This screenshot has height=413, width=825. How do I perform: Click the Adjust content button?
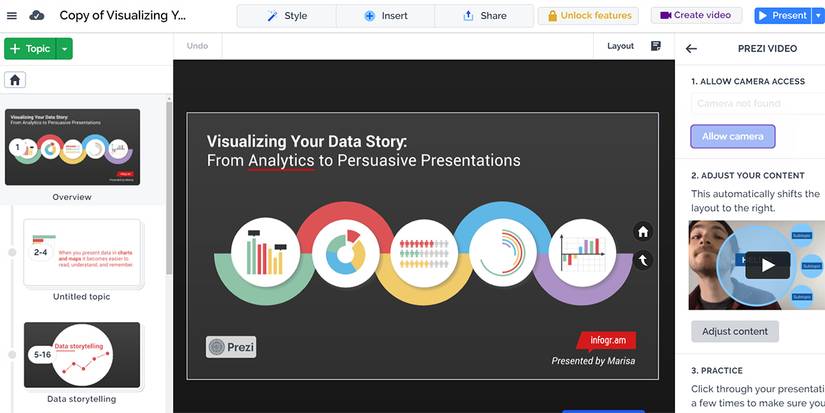734,331
